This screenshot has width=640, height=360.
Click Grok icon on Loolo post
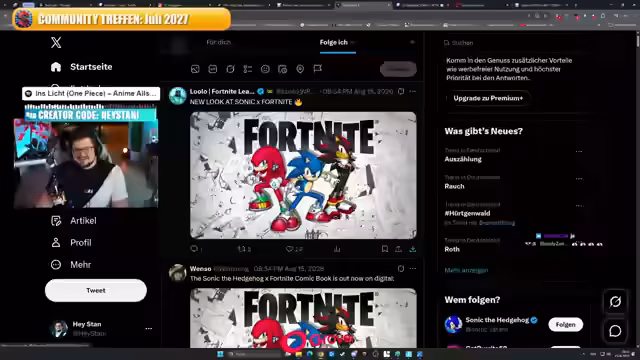tap(401, 91)
